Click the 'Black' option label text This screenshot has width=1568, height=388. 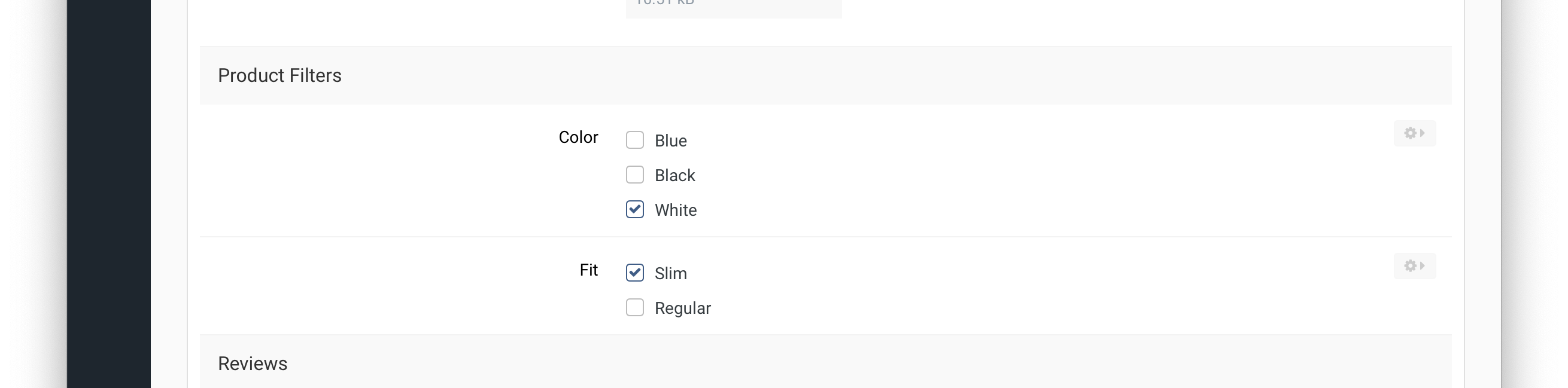pos(675,176)
